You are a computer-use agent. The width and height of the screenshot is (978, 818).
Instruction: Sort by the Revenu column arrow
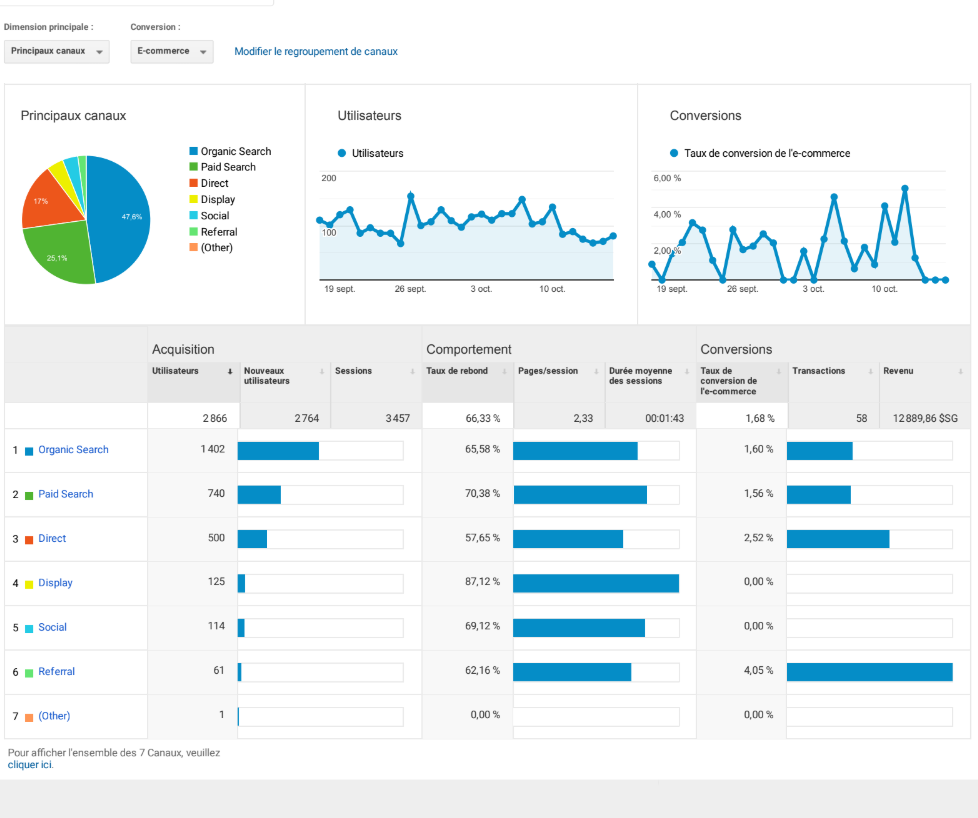pos(961,371)
